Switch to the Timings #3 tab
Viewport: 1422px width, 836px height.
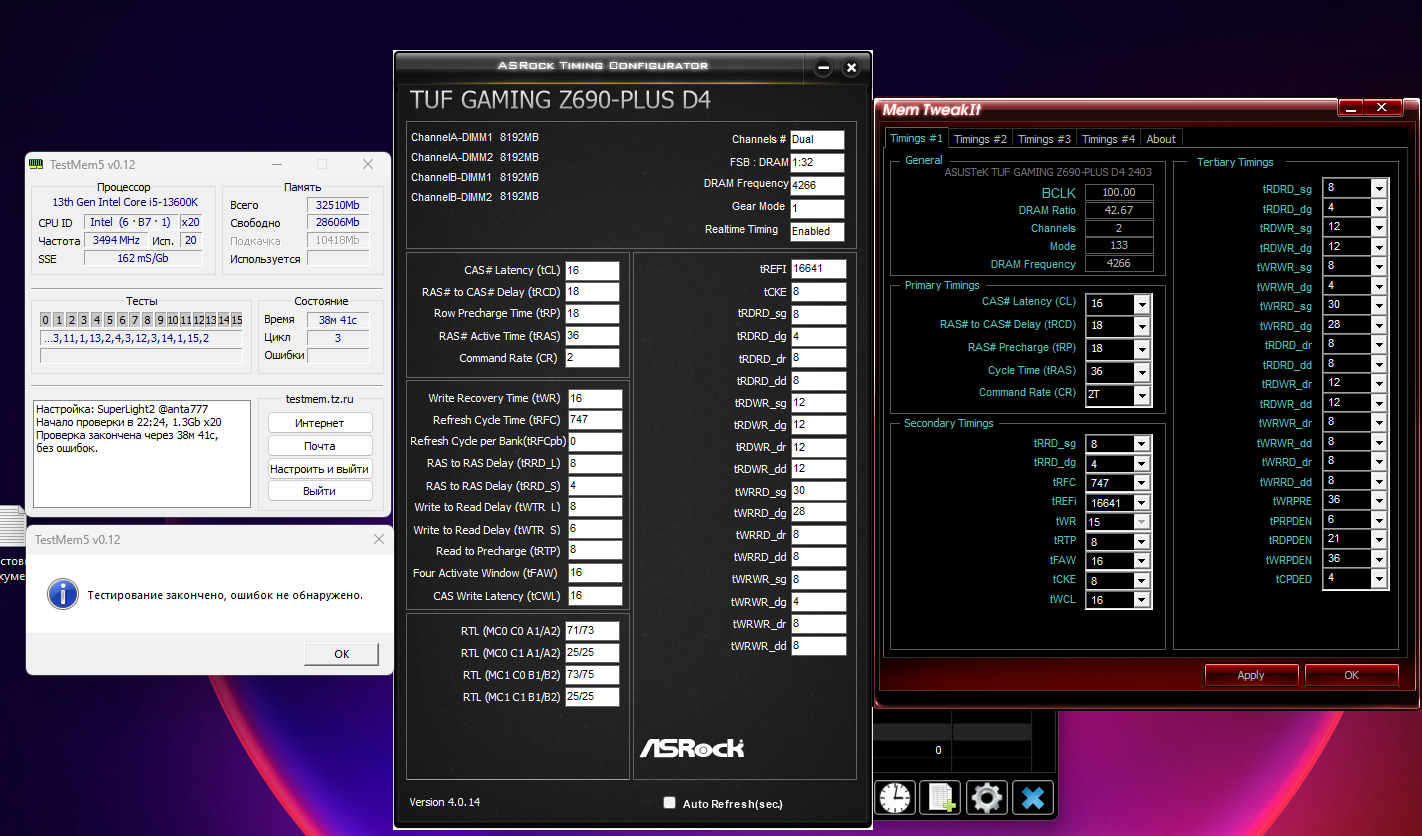click(x=1044, y=139)
